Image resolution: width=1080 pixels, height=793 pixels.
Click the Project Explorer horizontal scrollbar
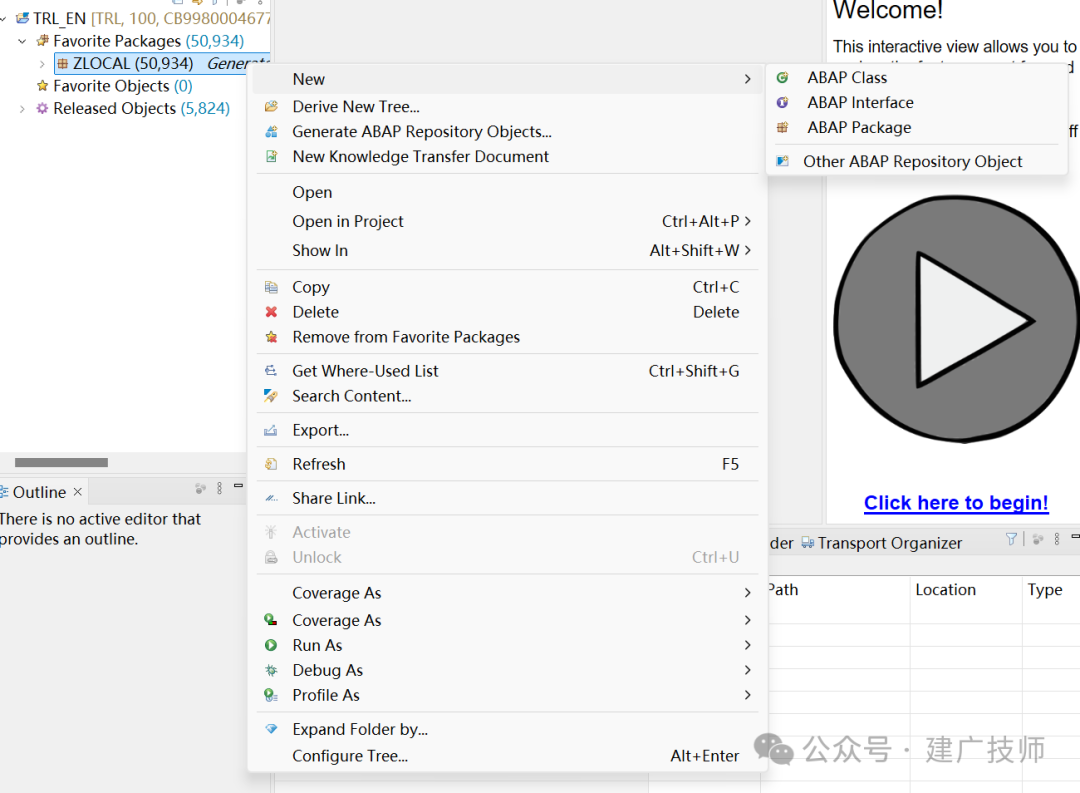(x=61, y=462)
